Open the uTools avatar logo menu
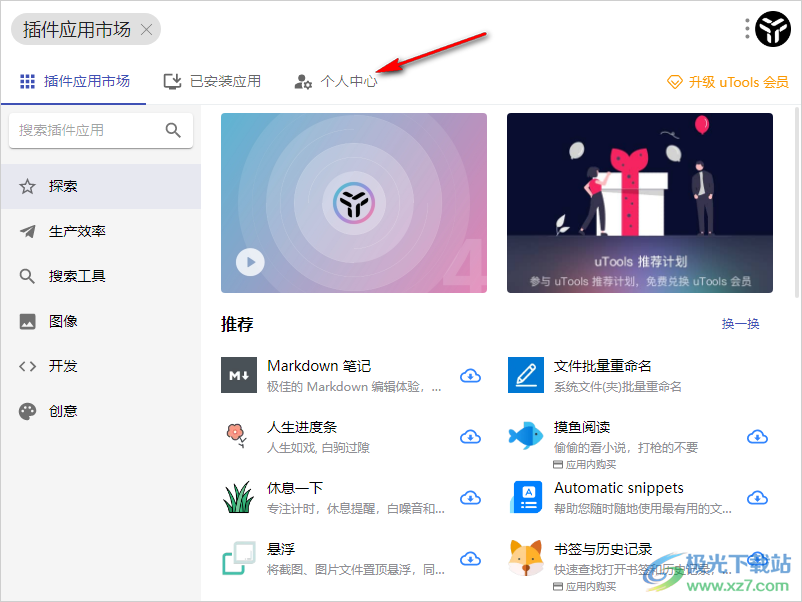This screenshot has height=602, width=802. pos(773,29)
